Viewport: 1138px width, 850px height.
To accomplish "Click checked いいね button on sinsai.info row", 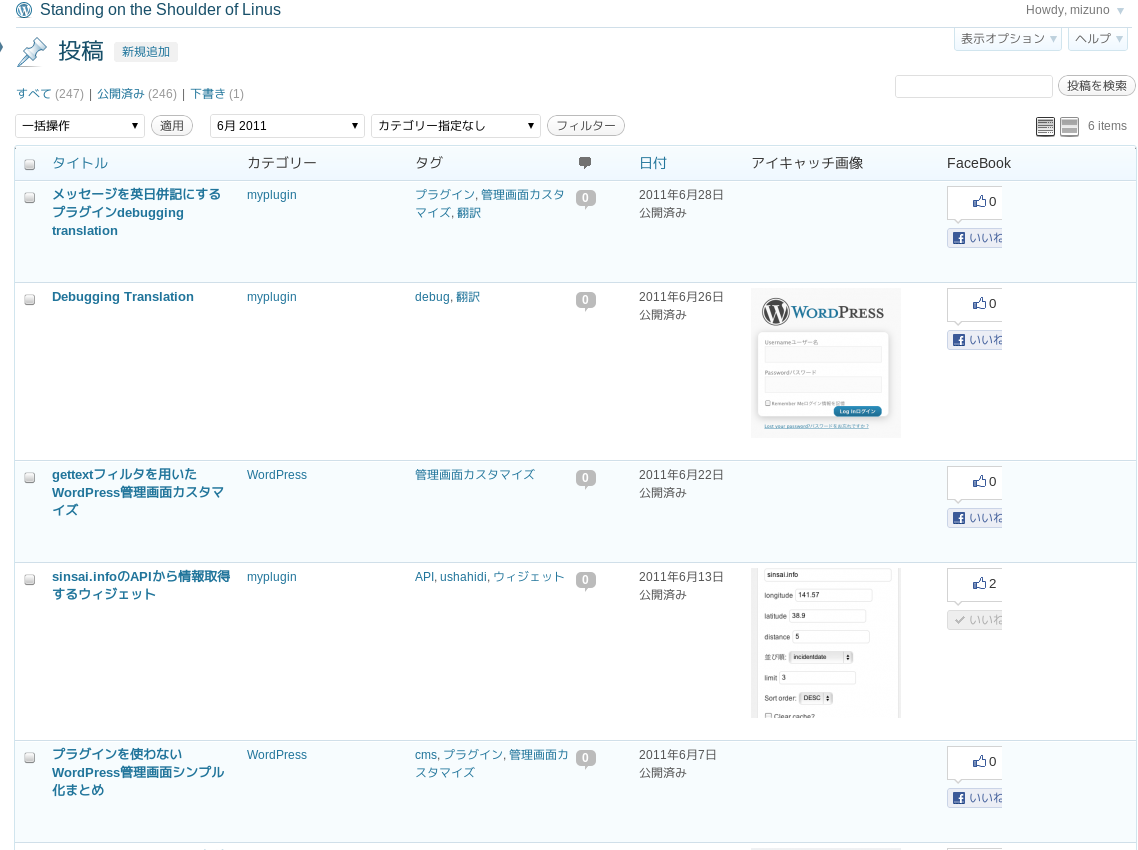I will (975, 621).
